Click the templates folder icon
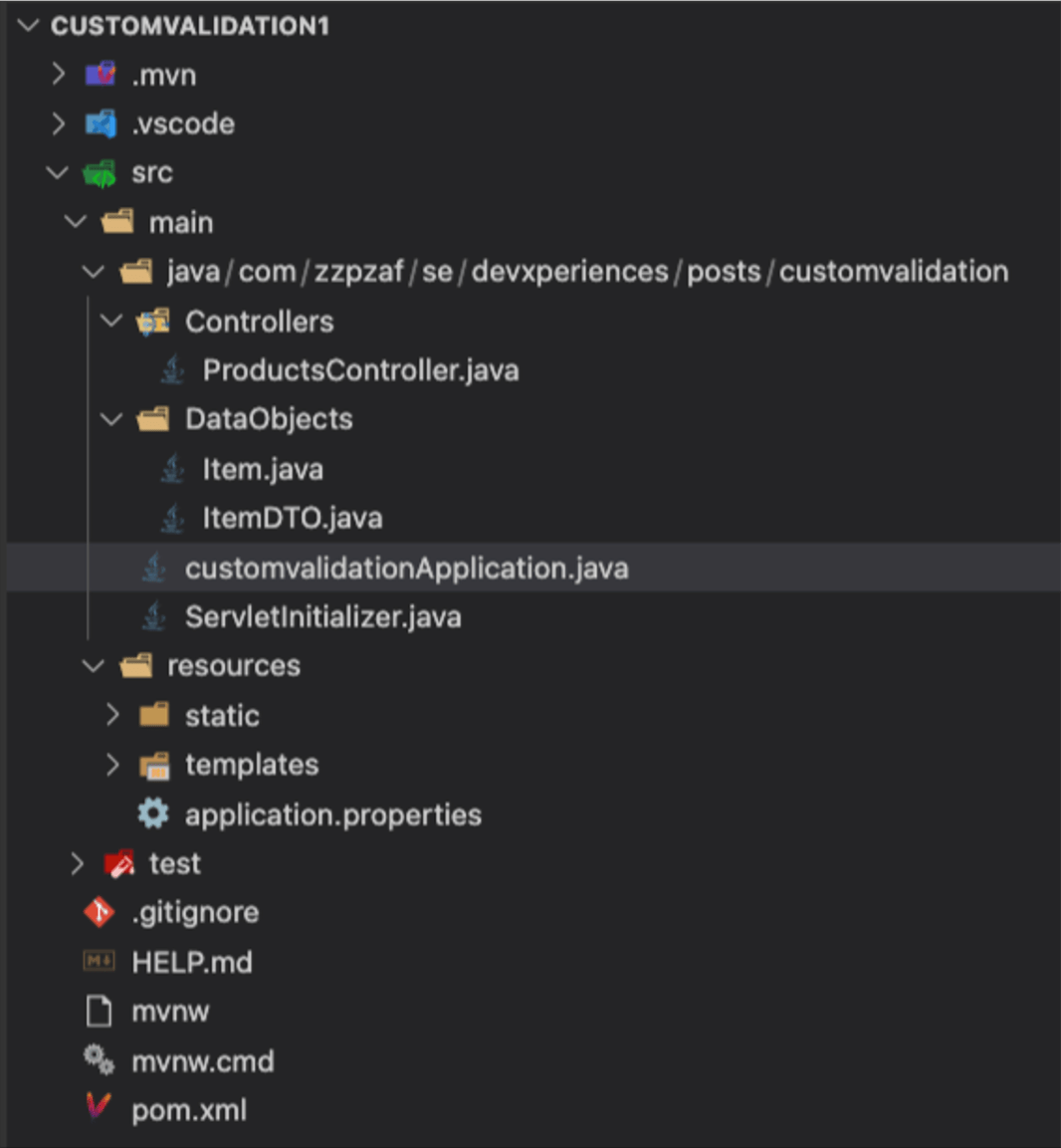The width and height of the screenshot is (1061, 1148). click(154, 765)
